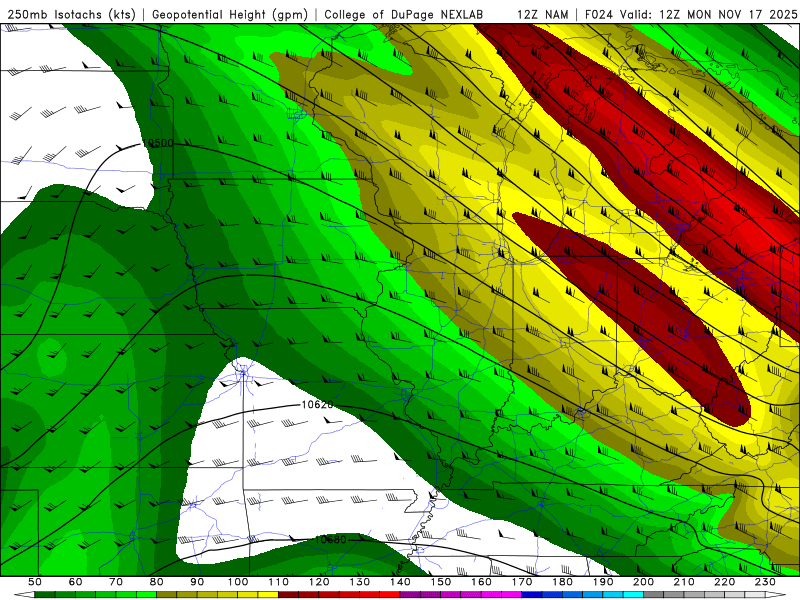Click the 180 knot scale label

click(x=562, y=582)
